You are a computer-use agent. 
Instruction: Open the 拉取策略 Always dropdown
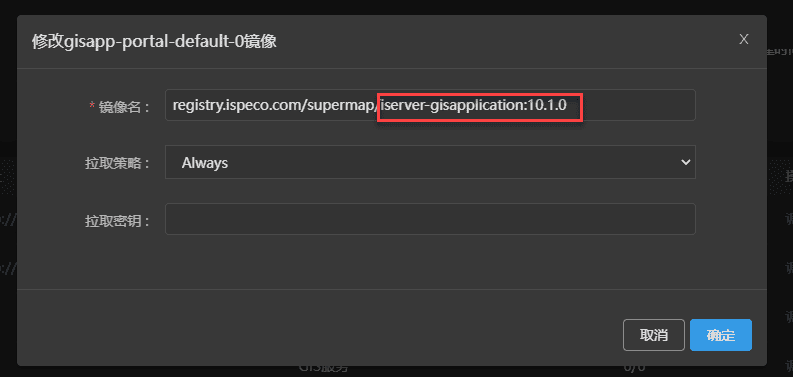coord(430,162)
